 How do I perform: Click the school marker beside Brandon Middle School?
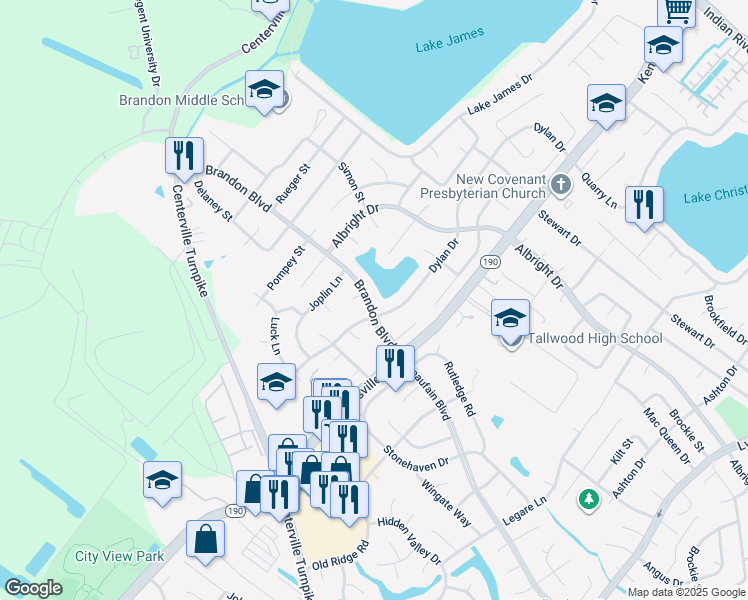[265, 93]
